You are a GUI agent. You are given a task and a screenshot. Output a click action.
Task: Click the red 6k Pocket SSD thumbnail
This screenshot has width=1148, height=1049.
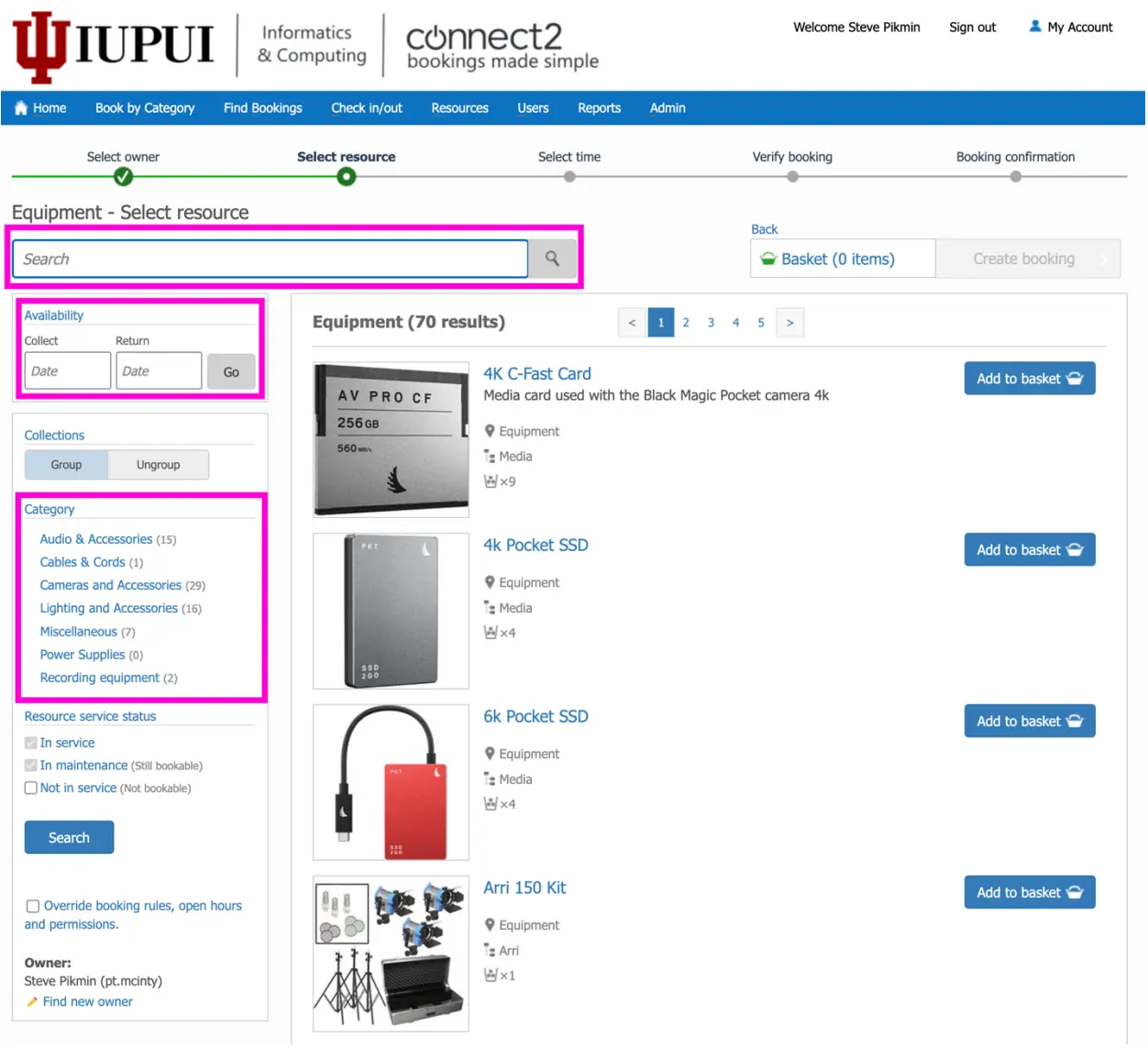tap(392, 784)
